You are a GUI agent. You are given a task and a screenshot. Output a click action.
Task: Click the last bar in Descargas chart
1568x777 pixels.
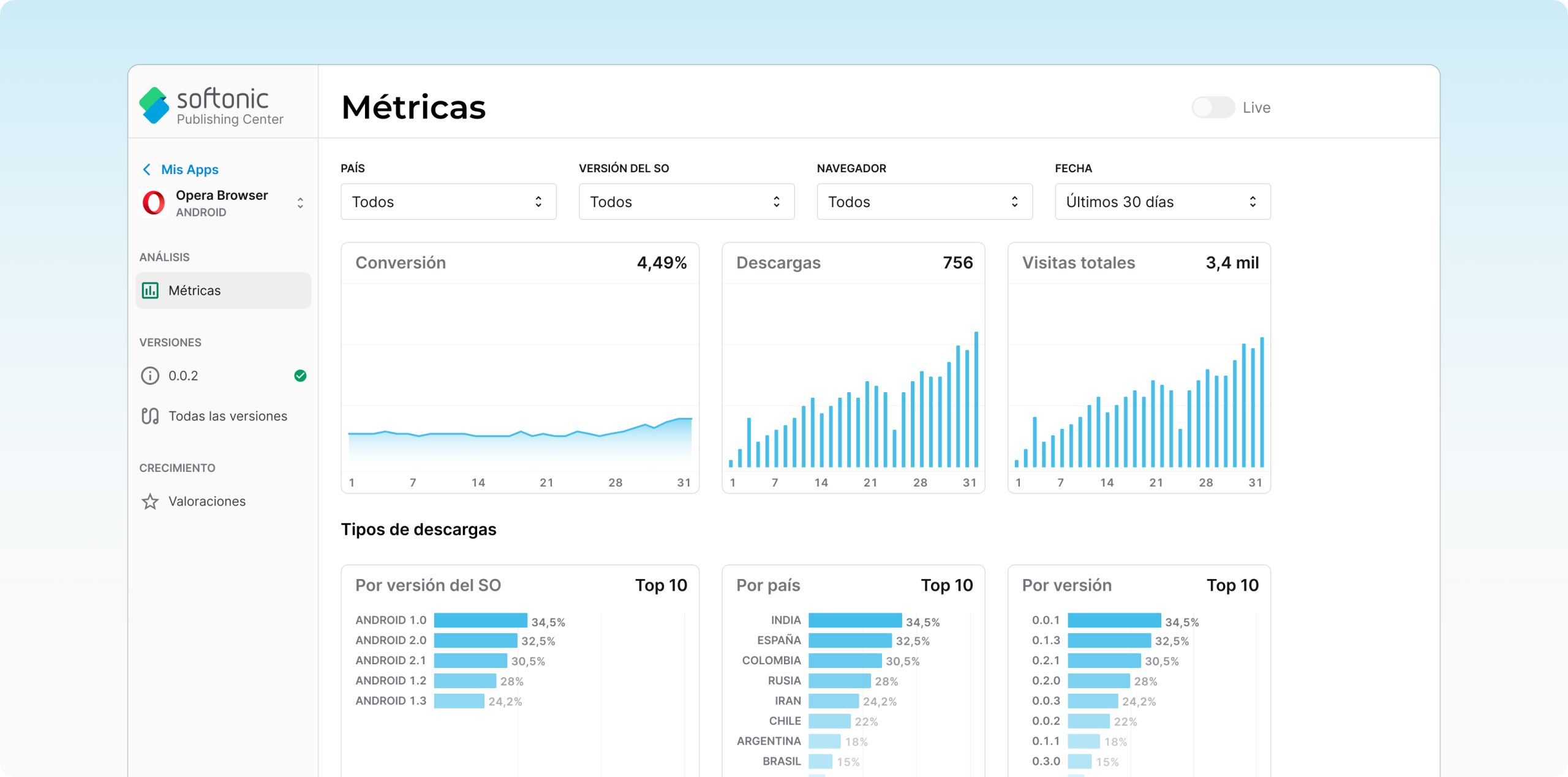coord(976,400)
